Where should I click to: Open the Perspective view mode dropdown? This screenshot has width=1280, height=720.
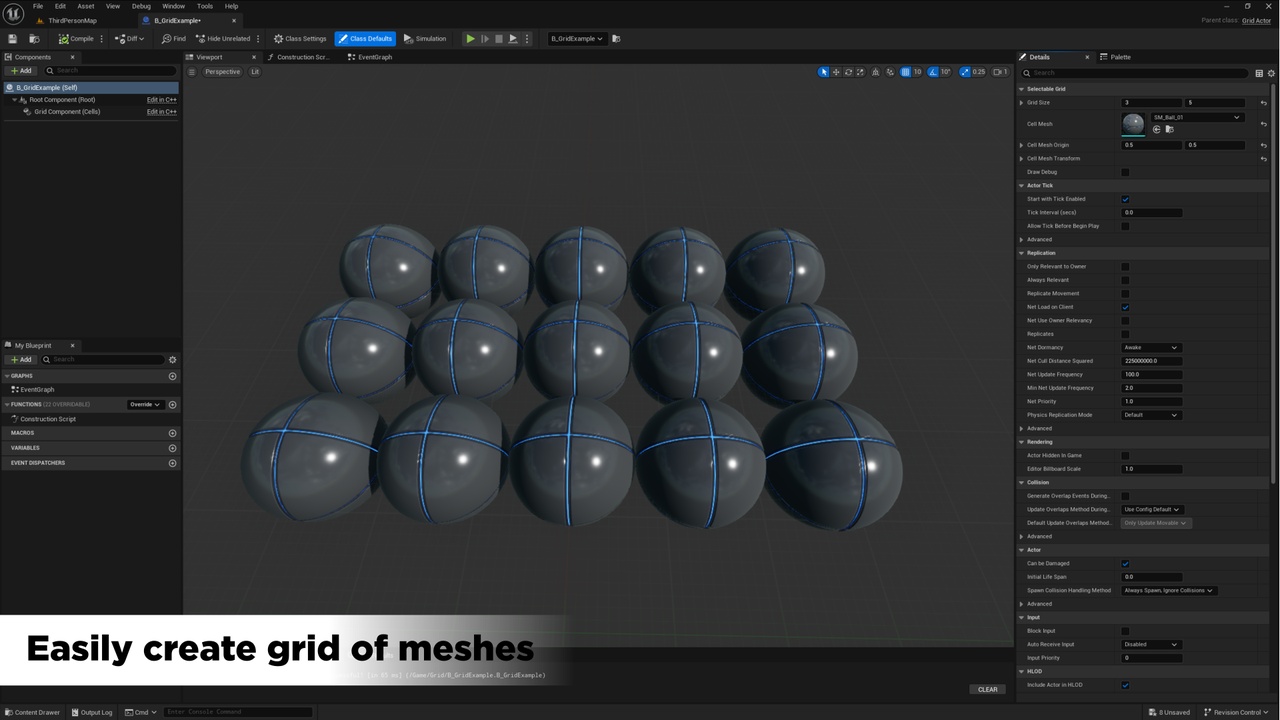point(222,72)
